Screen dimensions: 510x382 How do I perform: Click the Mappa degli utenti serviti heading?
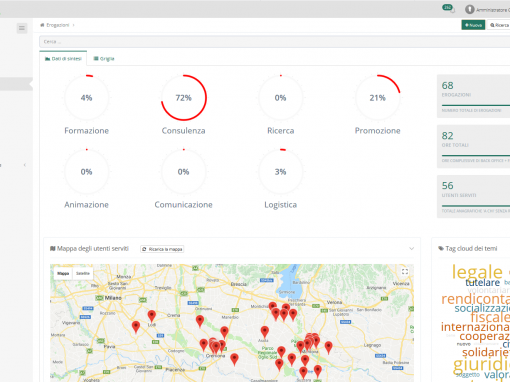tap(93, 248)
